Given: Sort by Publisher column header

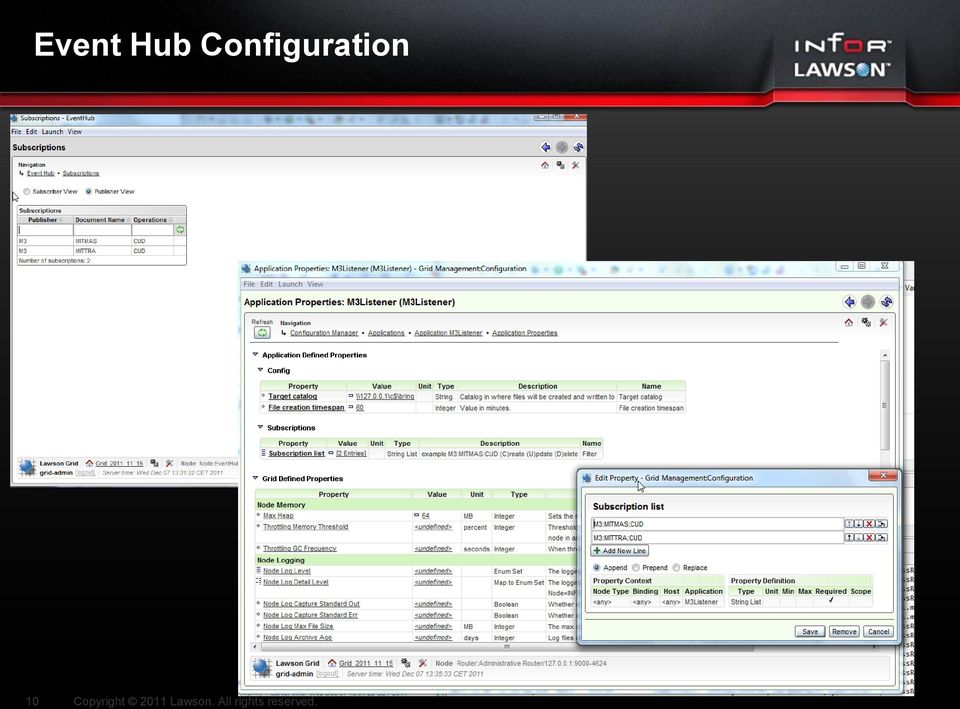Looking at the screenshot, I should [x=45, y=220].
